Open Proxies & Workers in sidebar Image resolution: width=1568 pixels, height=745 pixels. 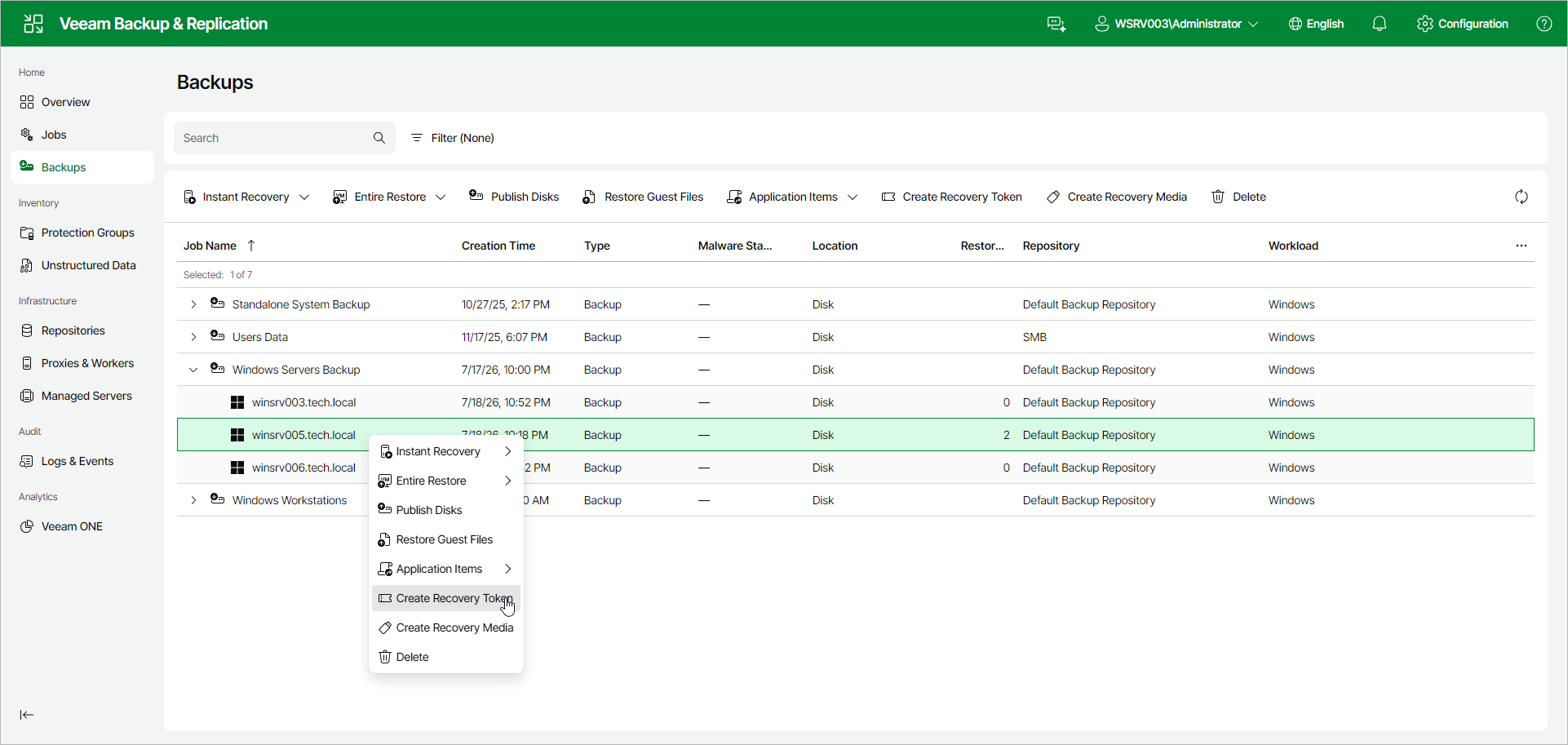coord(82,363)
